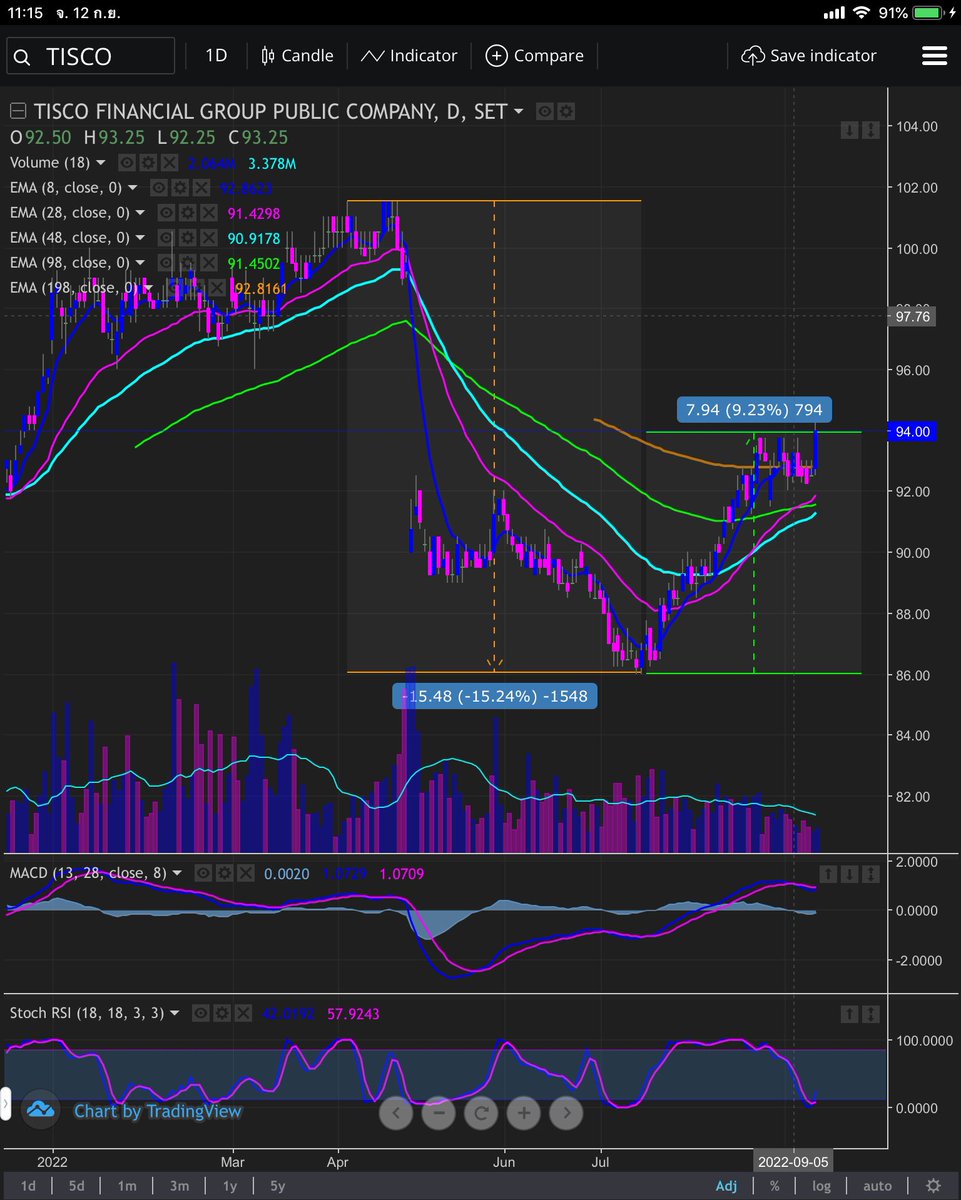This screenshot has width=961, height=1200.
Task: Toggle the Stoch RSI eye icon
Action: pos(203,1013)
